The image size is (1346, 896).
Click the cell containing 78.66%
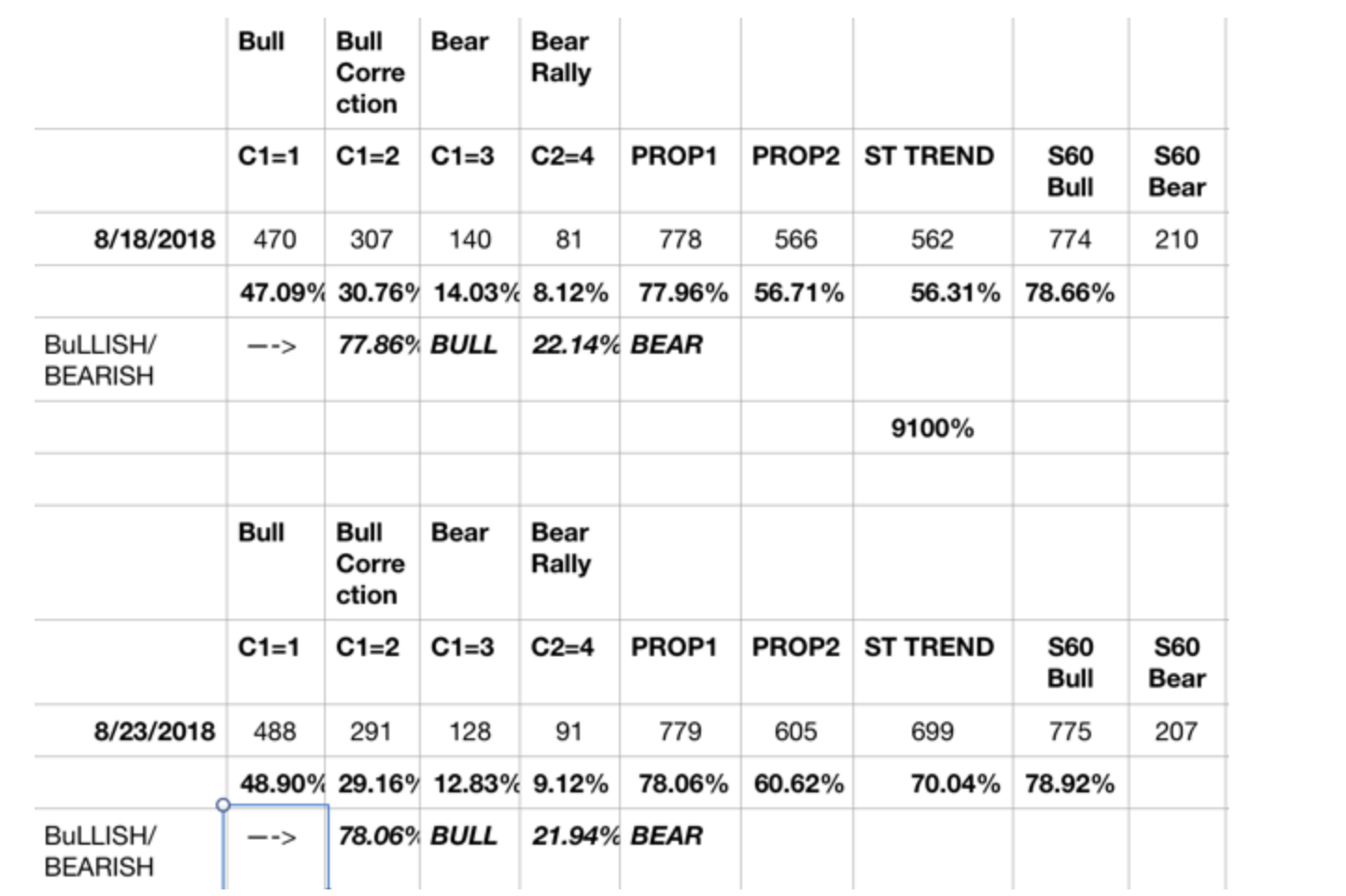click(1069, 293)
